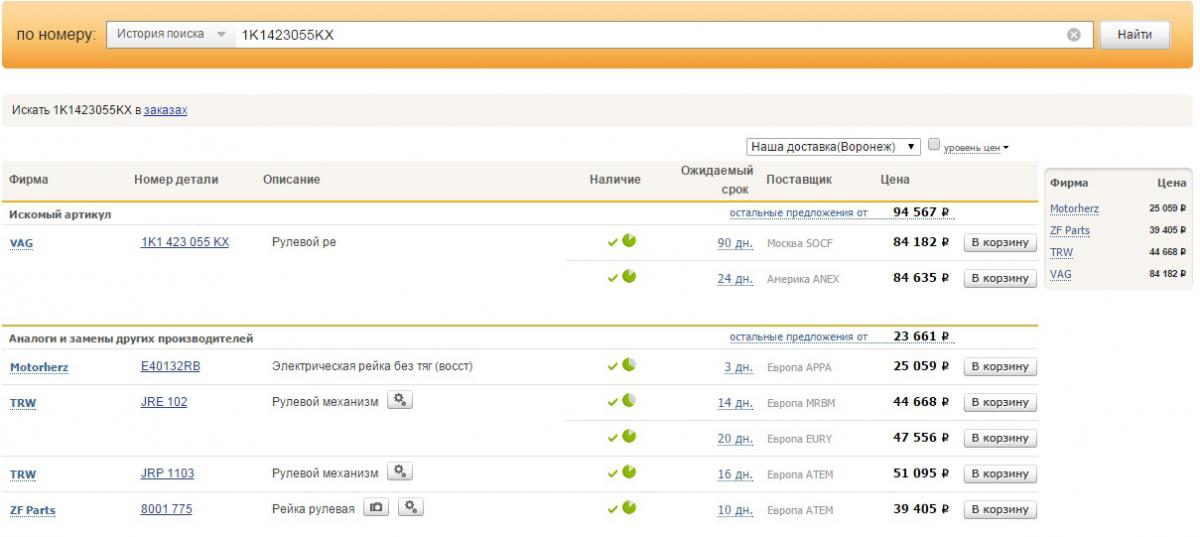
Task: Click gear icon next to Рейка рулевая
Action: point(410,508)
